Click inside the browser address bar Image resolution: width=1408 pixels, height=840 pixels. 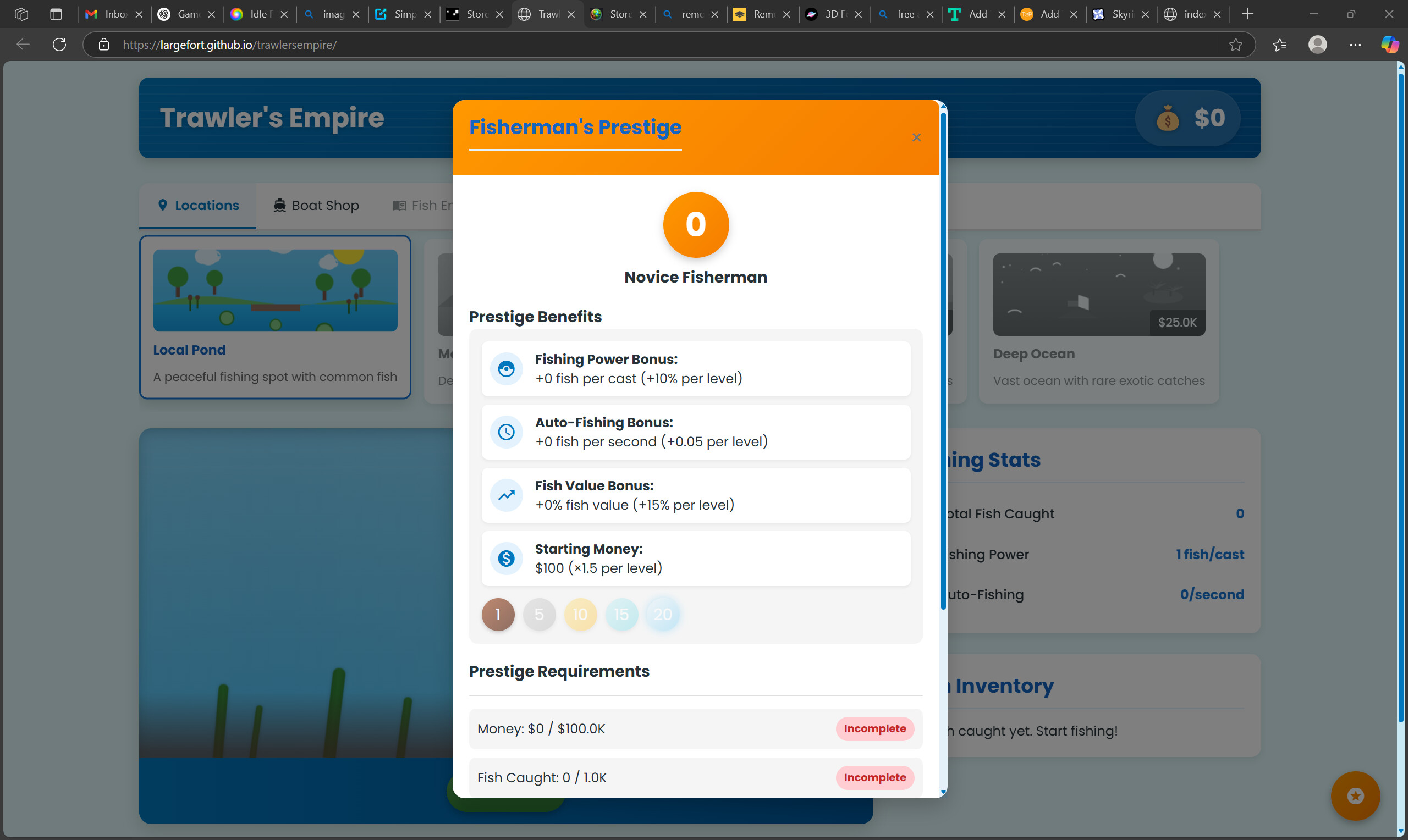397,45
